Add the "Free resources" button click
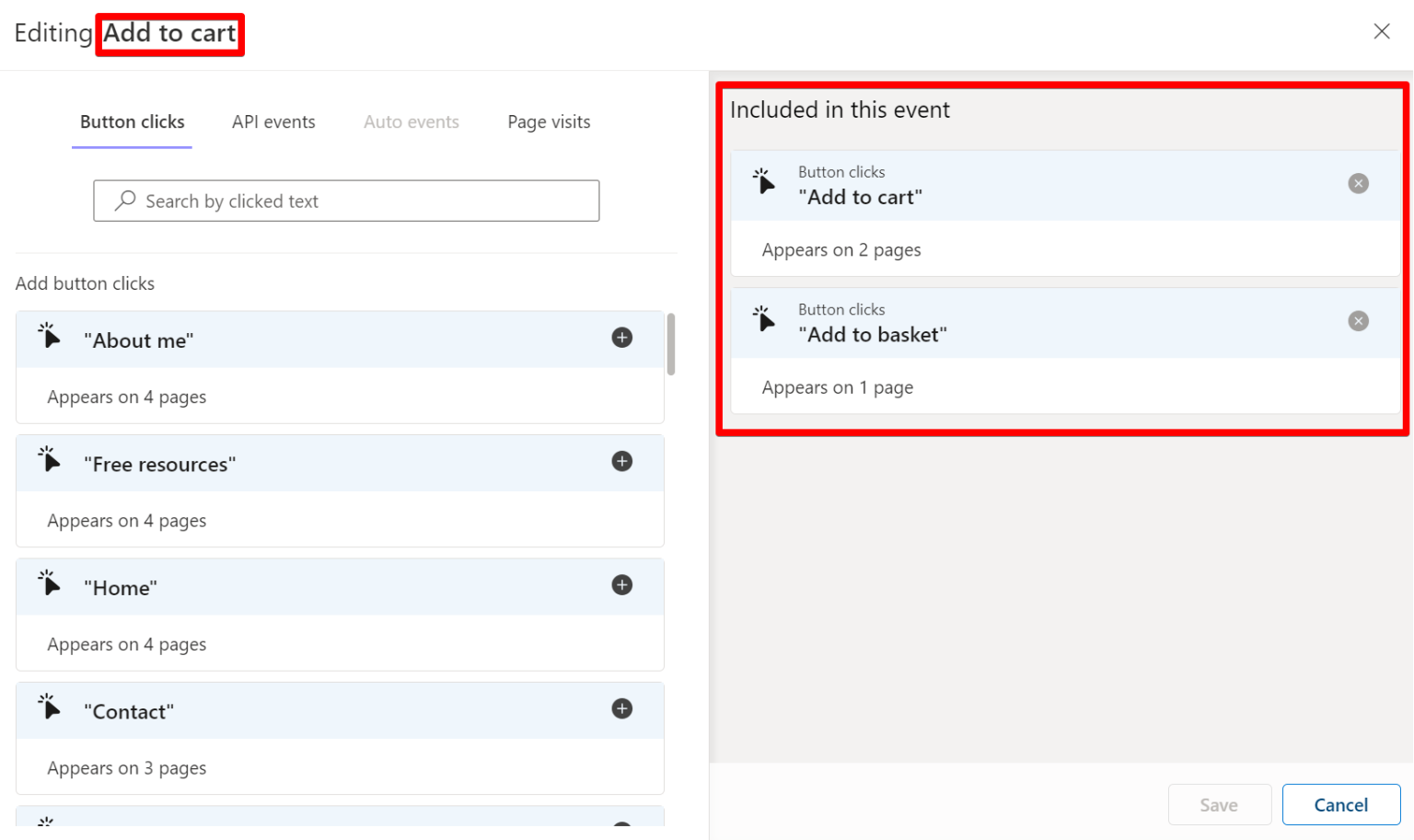 coord(622,461)
